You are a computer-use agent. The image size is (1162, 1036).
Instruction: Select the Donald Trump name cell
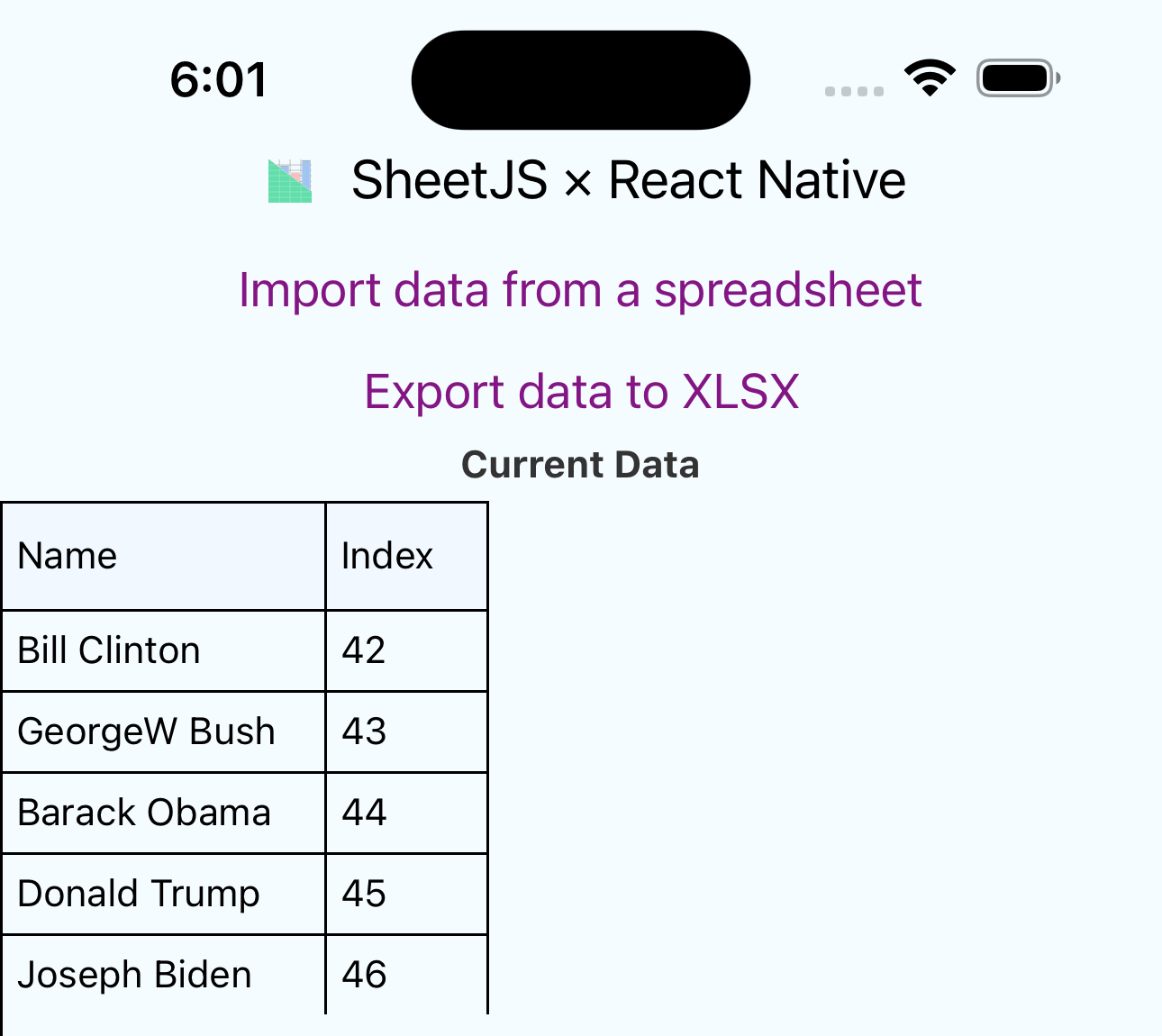click(162, 894)
